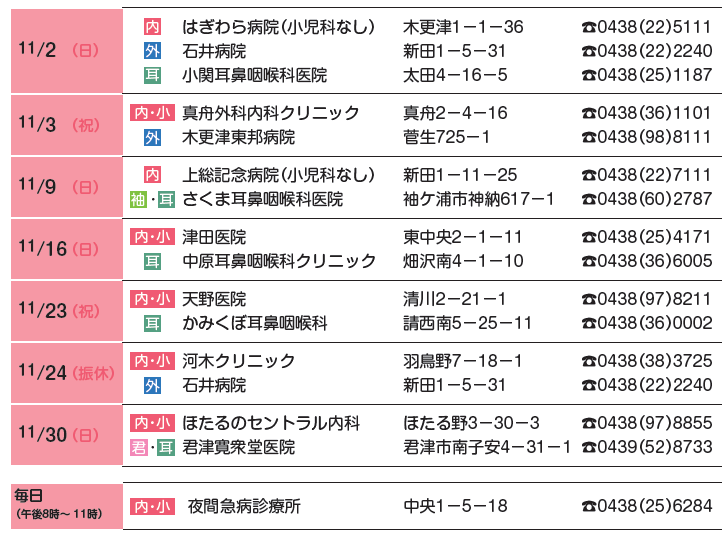The height and width of the screenshot is (536, 728).
Task: Tap the phone icon beside 0438(98)8111
Action: [x=588, y=138]
